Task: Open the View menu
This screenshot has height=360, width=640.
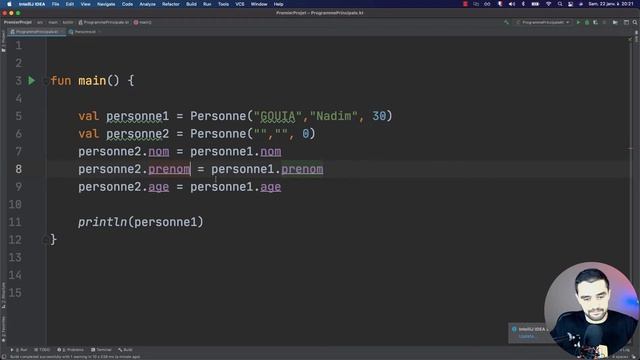Action: [85, 4]
